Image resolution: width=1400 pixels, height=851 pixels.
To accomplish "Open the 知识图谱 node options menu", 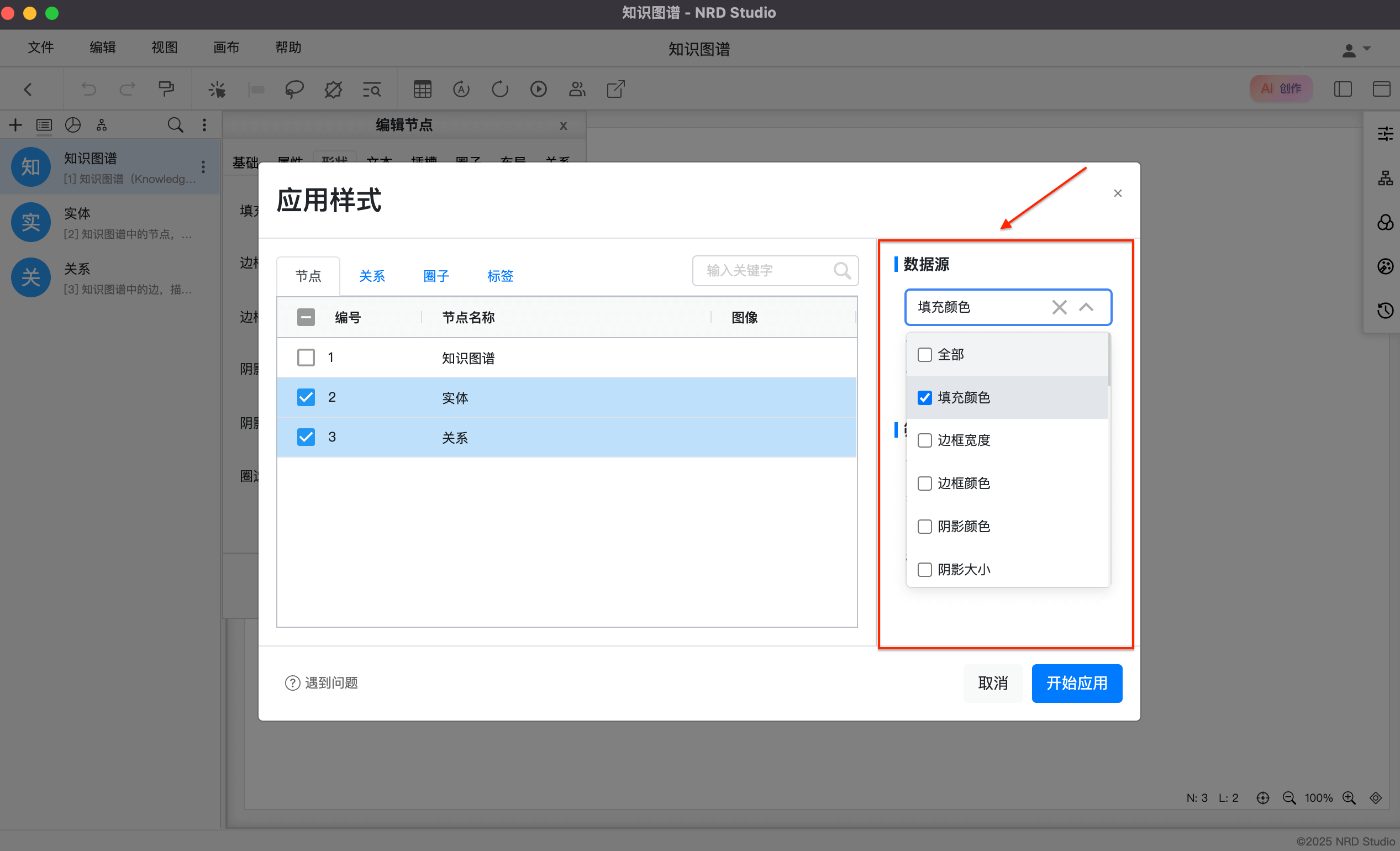I will click(x=203, y=166).
